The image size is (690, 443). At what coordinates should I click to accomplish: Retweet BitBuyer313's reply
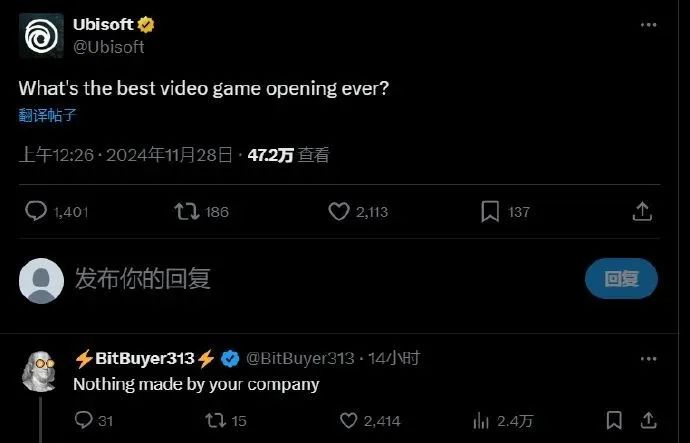tap(216, 421)
